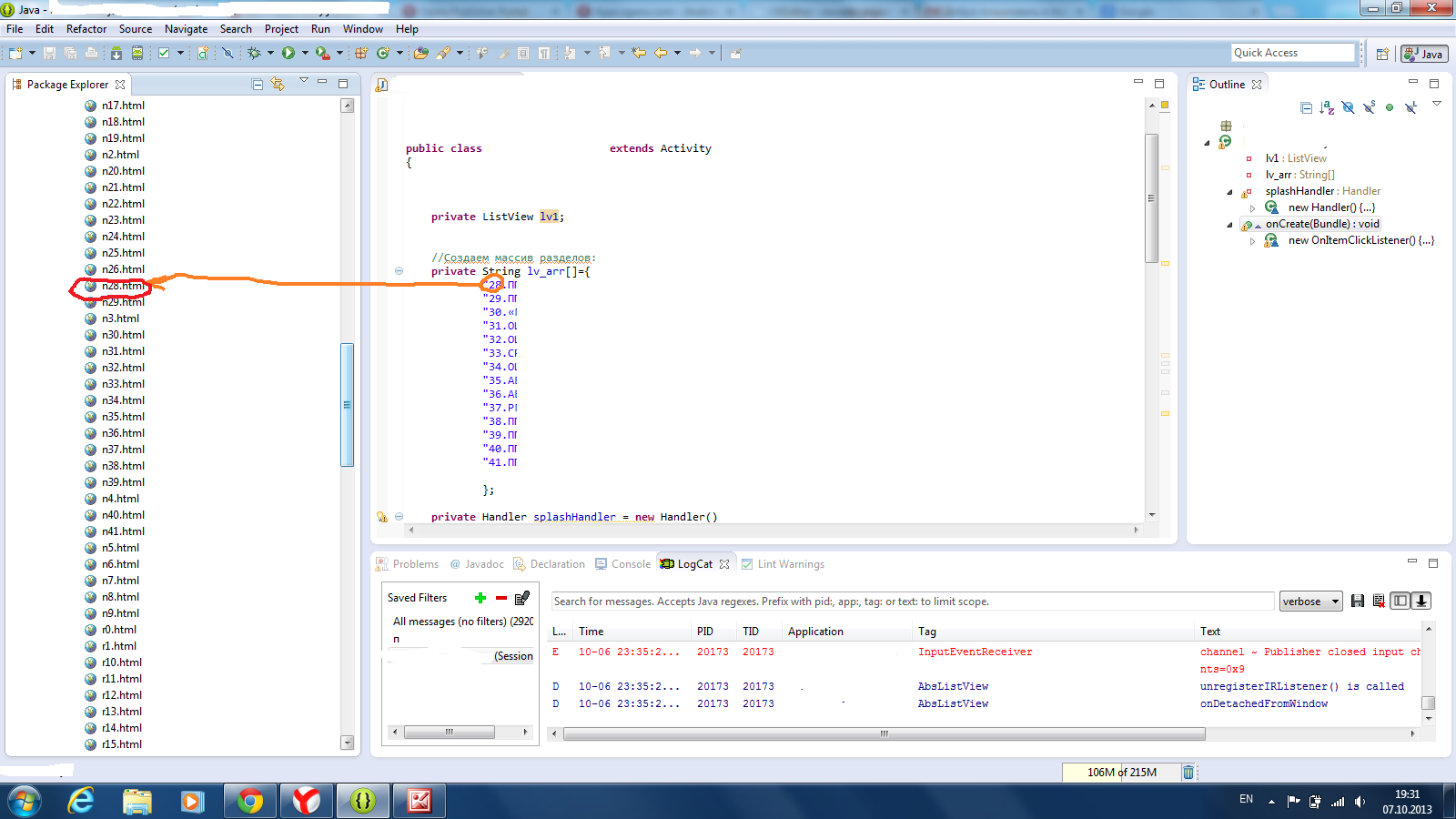Export LogCat log with save icon
The image size is (1456, 819).
coord(1358,602)
